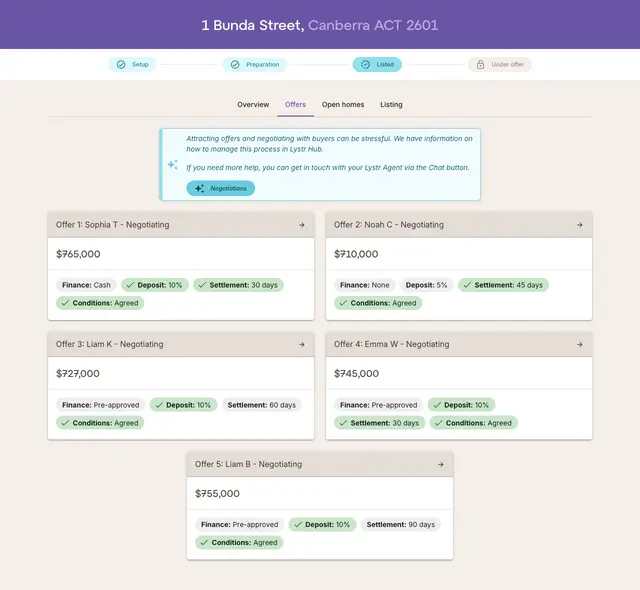Click the Listed step progress icon

tap(365, 64)
